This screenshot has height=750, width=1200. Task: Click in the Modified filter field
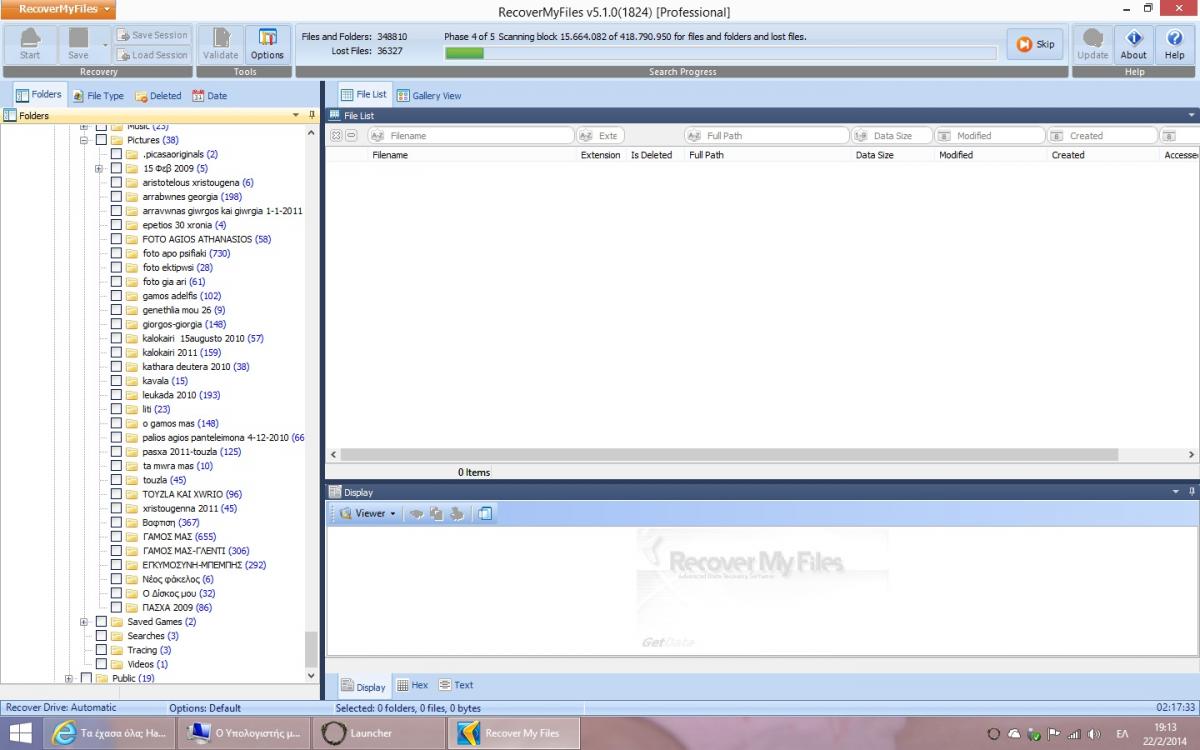point(990,135)
